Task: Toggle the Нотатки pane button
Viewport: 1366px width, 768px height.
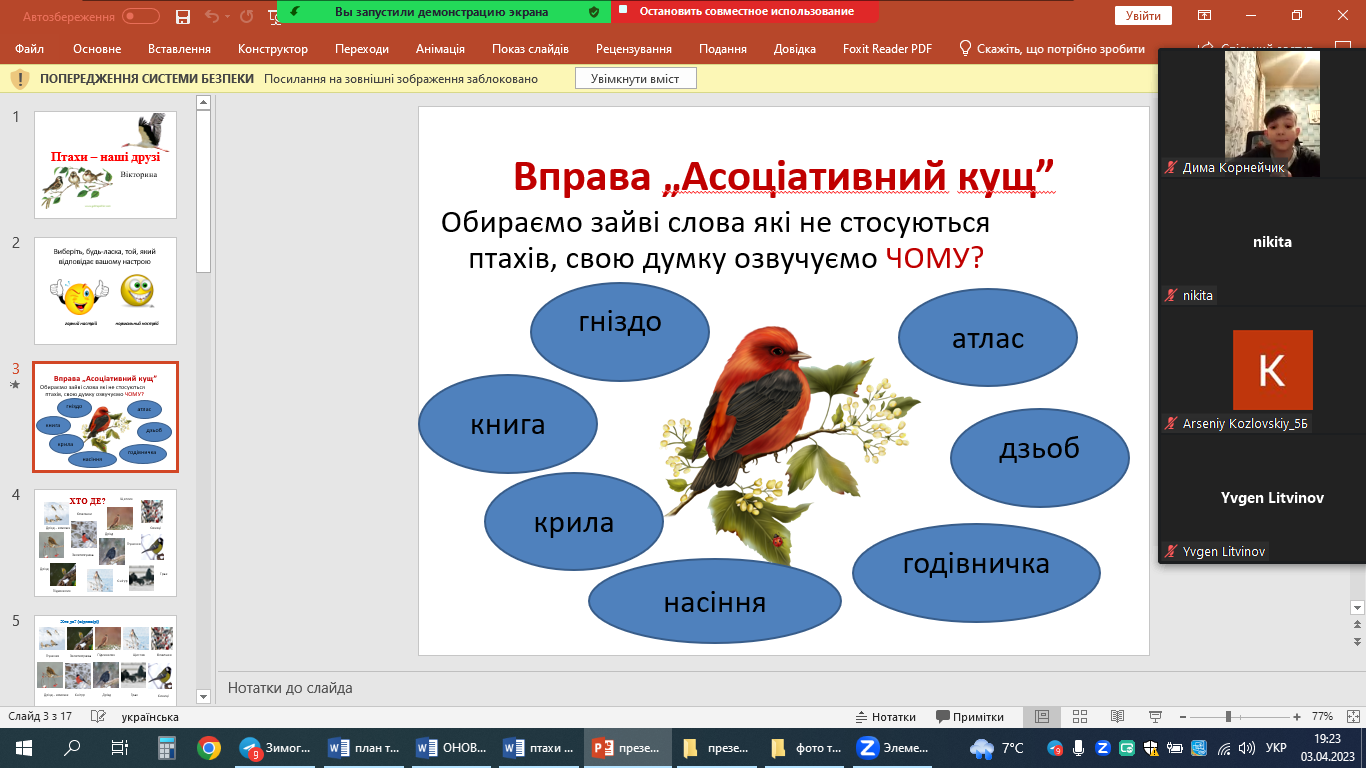Action: coord(886,717)
